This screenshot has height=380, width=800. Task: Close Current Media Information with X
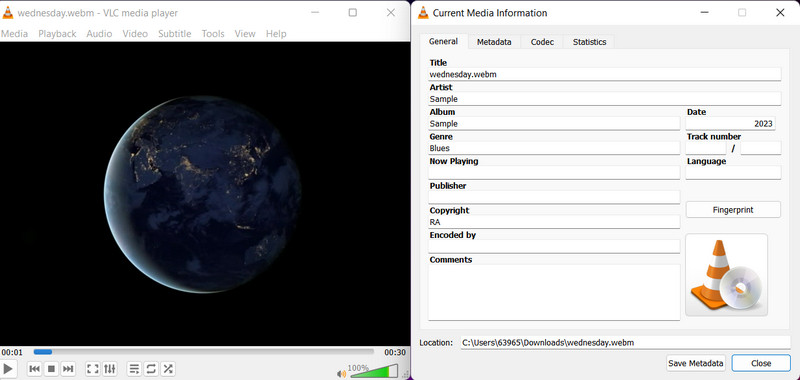(780, 13)
